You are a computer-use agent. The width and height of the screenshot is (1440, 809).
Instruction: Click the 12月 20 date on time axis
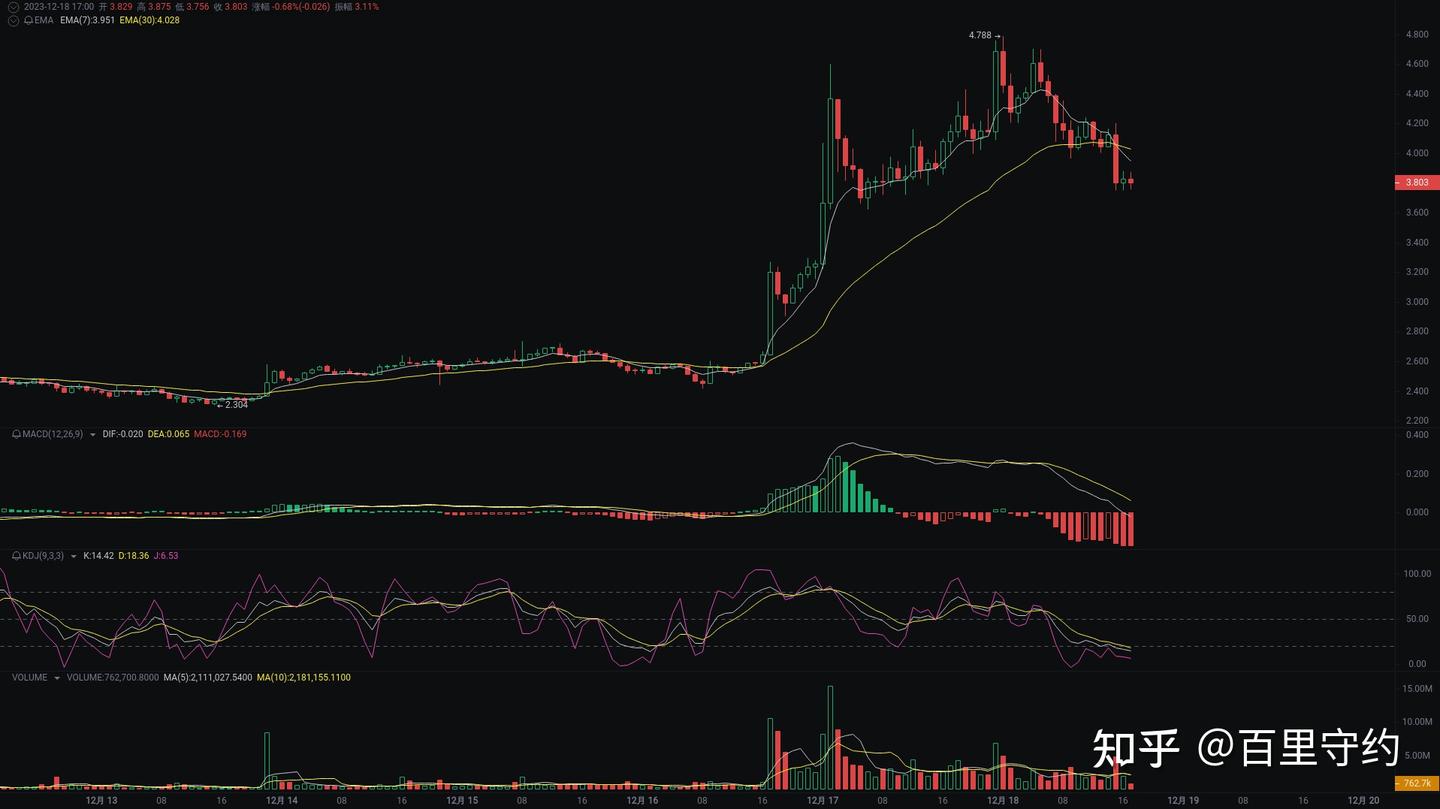tap(1364, 800)
